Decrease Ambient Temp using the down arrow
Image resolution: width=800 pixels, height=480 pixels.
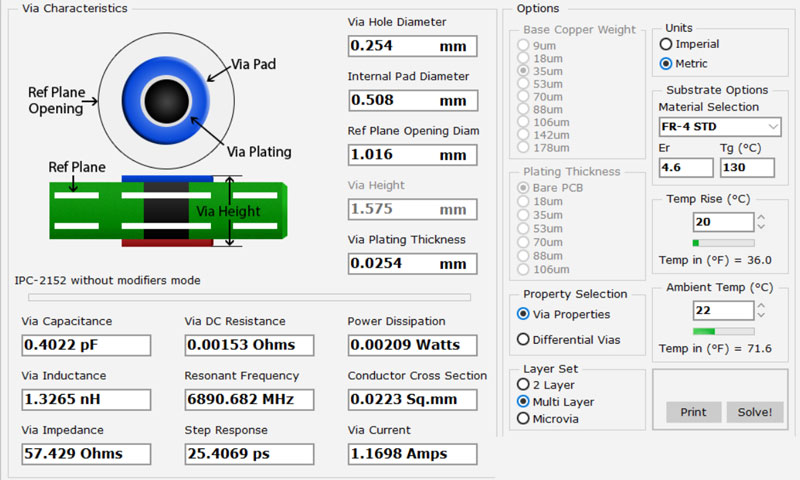pyautogui.click(x=762, y=315)
